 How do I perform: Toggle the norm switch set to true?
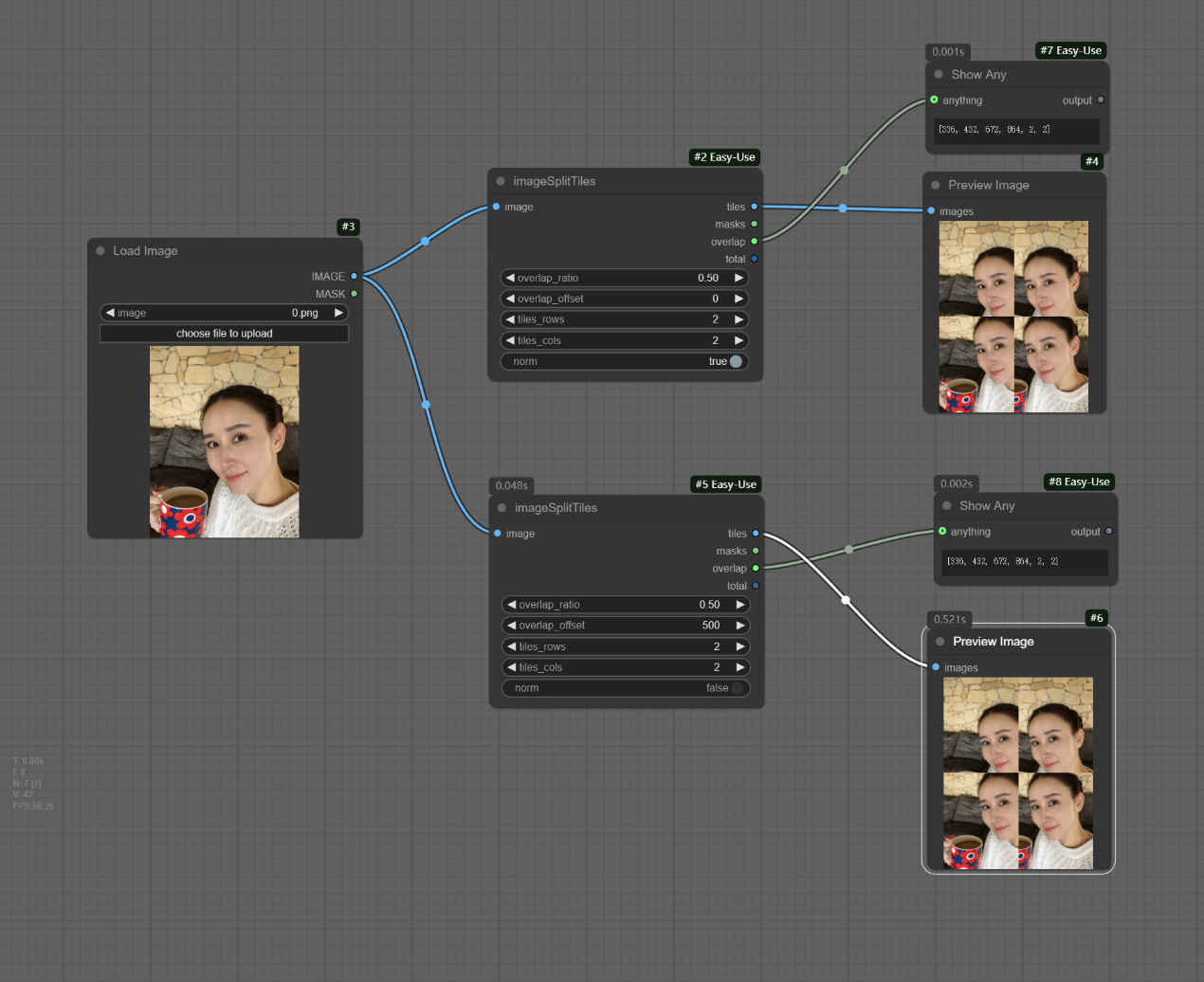(x=736, y=361)
